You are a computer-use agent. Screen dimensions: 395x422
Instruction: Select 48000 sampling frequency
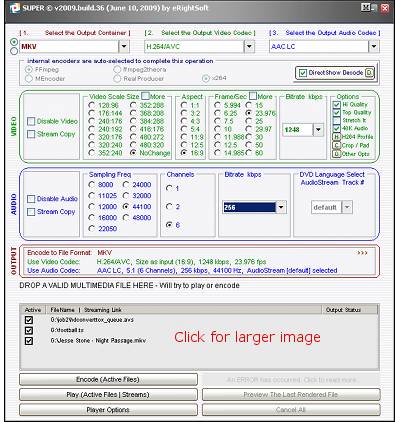click(x=126, y=218)
